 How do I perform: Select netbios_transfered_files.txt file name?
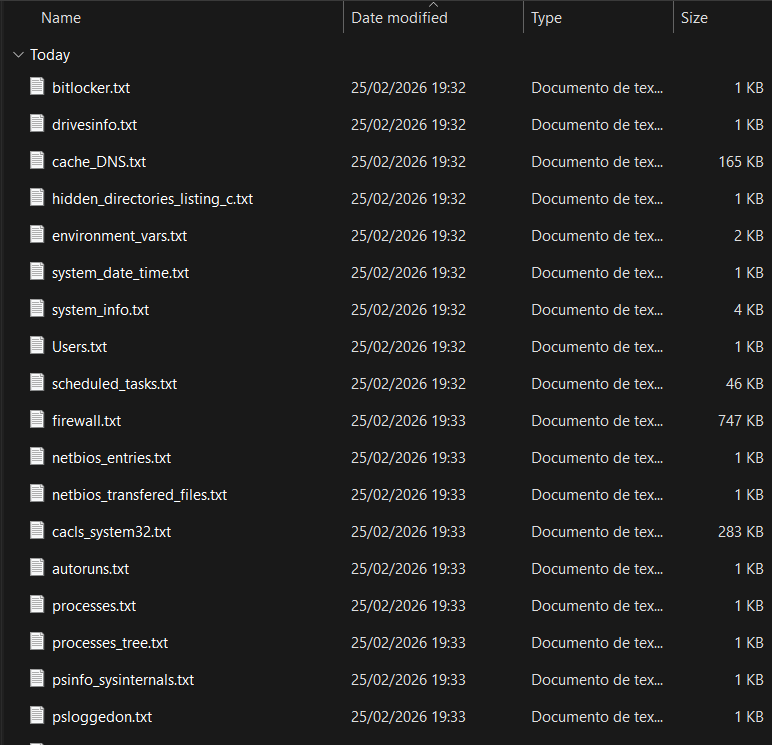point(139,495)
